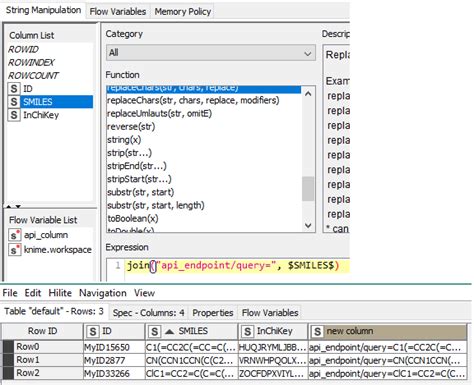Click the function list scrollbar thumb

[308, 189]
